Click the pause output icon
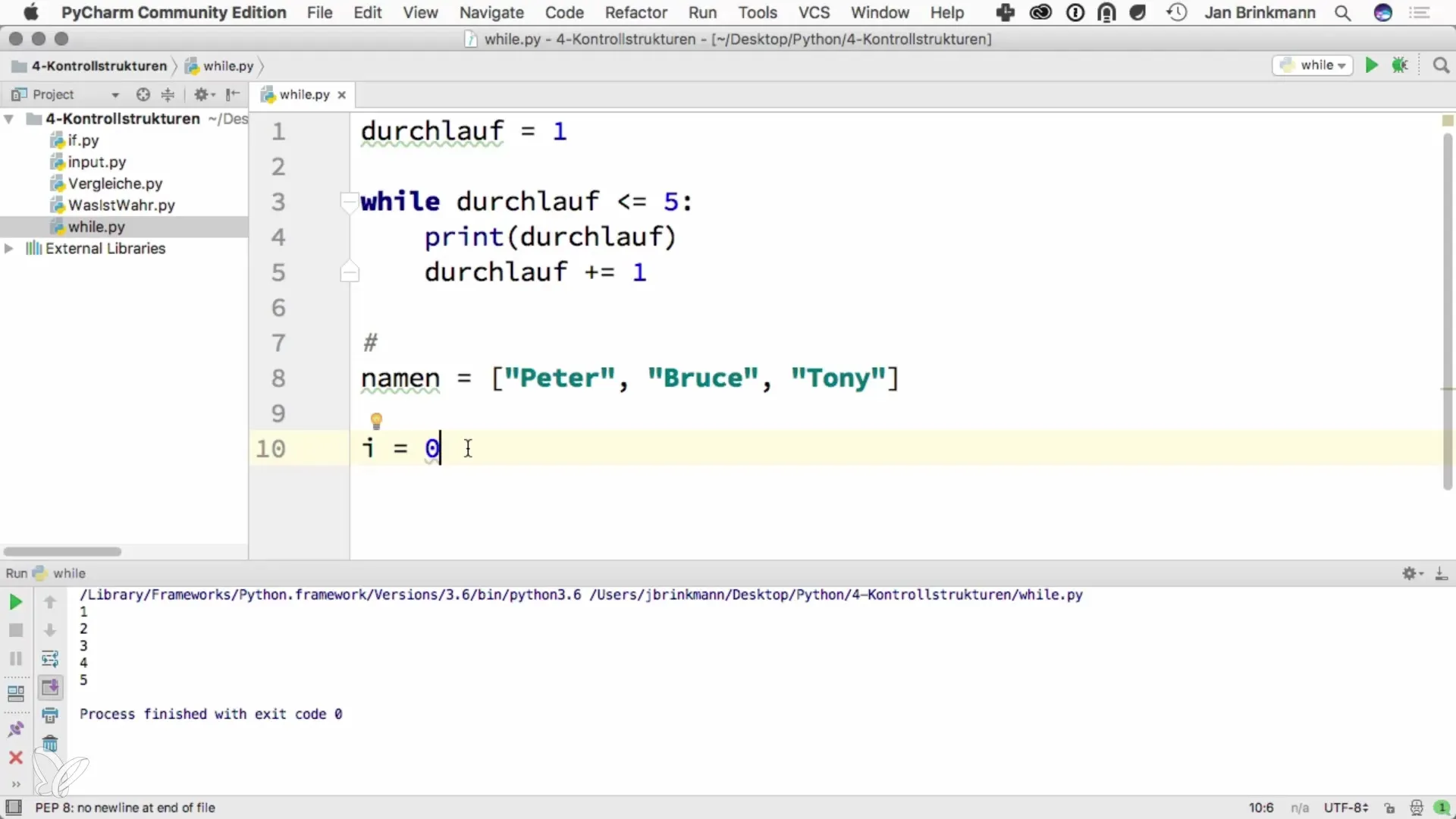Viewport: 1456px width, 819px height. tap(15, 658)
